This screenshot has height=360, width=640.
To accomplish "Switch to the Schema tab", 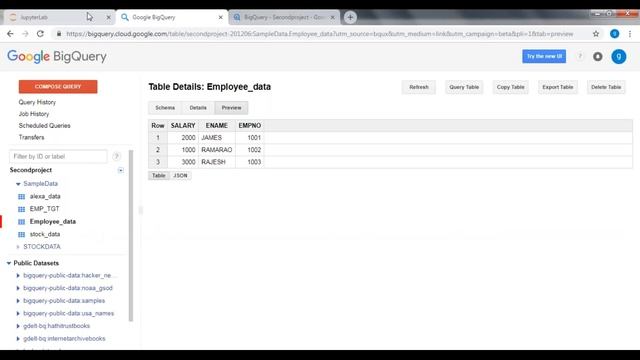I will coord(165,108).
